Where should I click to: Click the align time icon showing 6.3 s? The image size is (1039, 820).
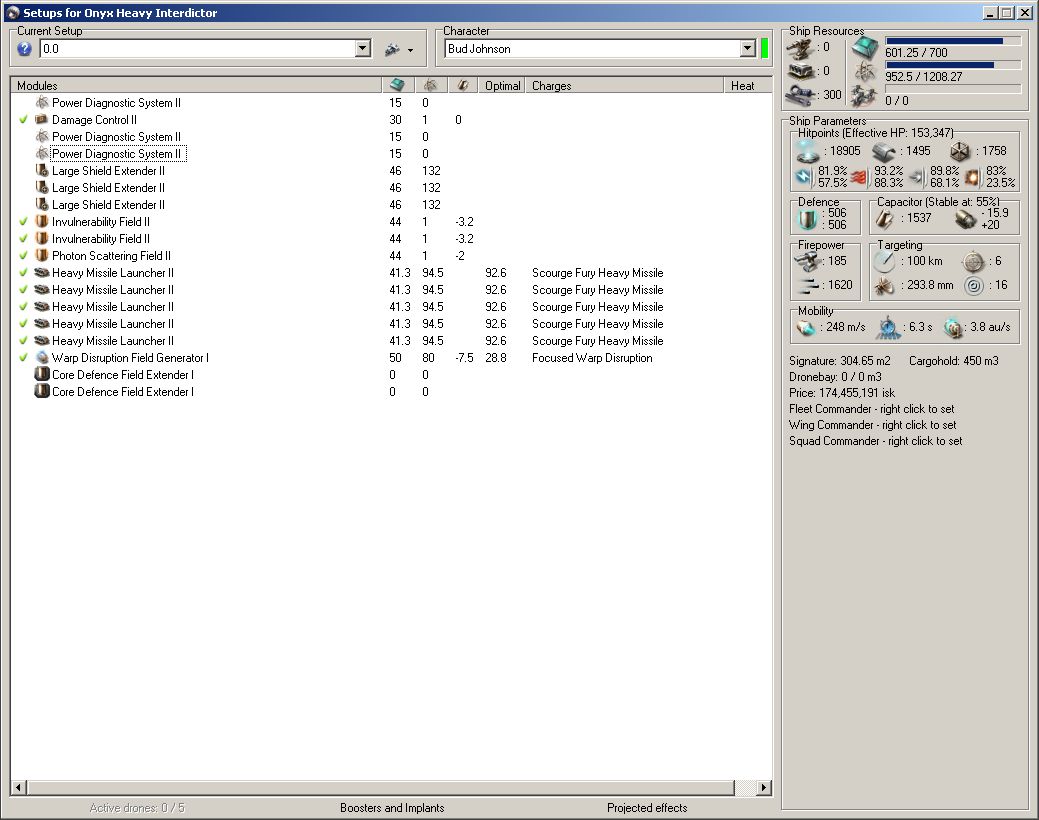889,327
